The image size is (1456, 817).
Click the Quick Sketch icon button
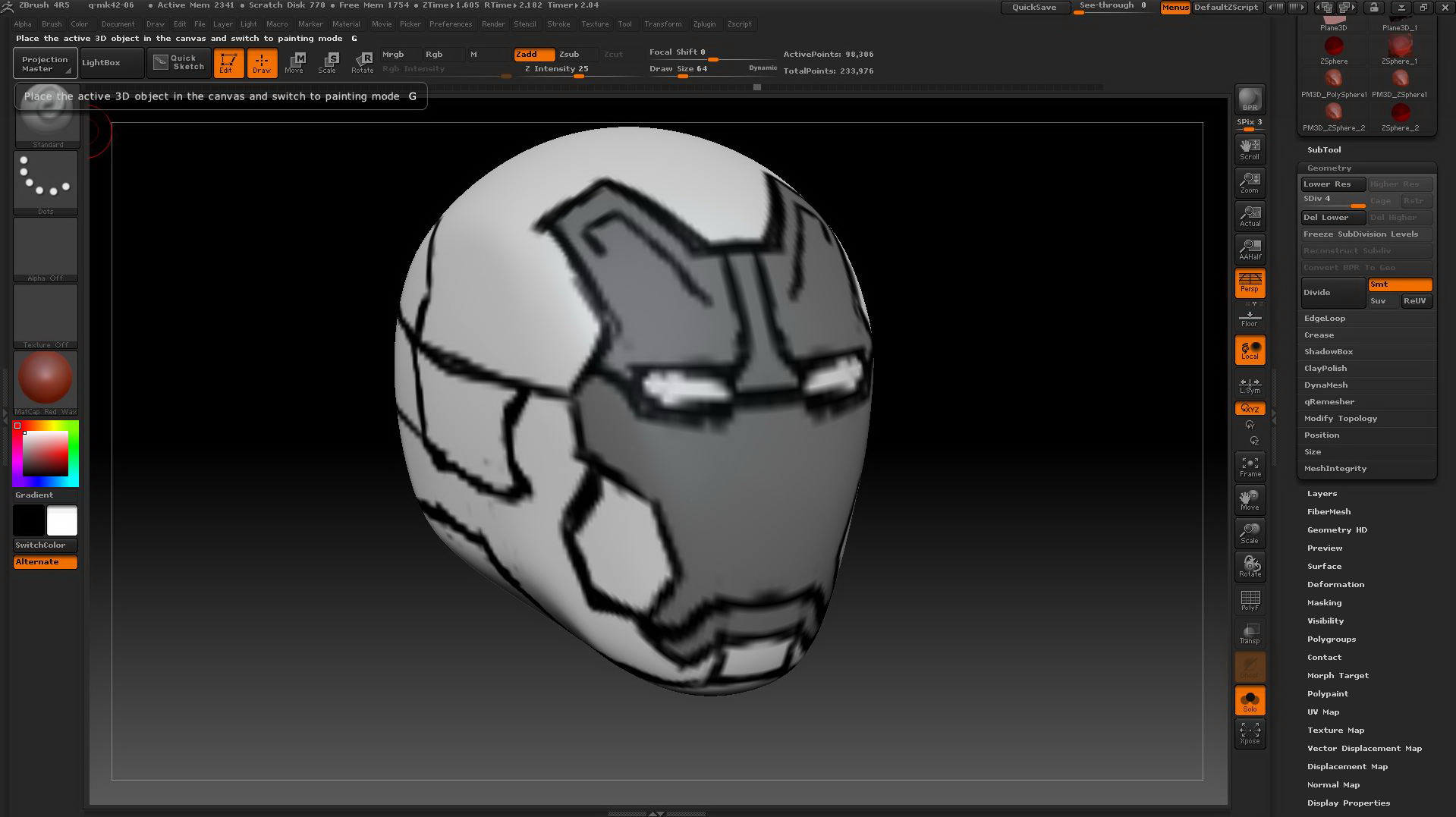click(179, 63)
